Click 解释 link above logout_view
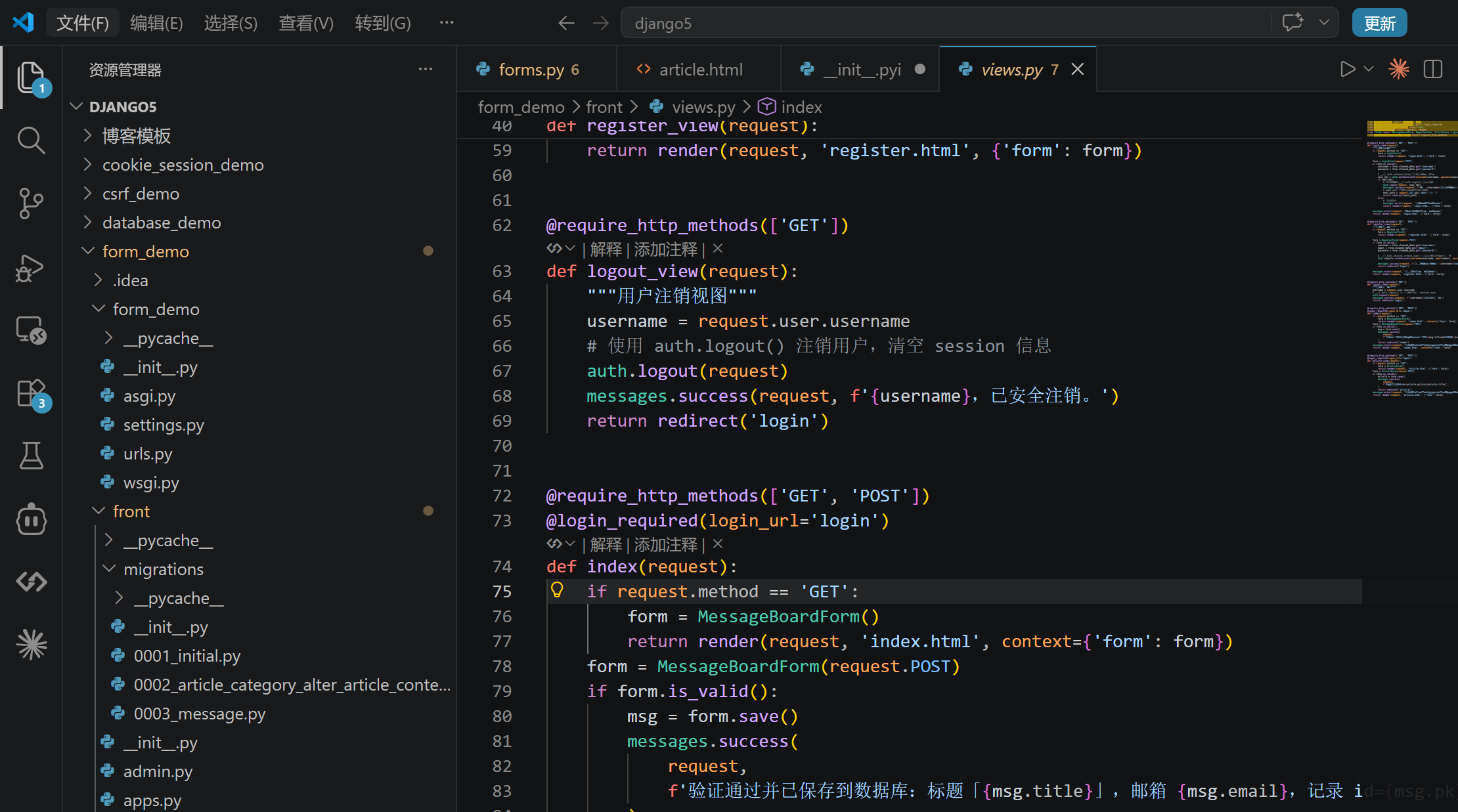This screenshot has height=812, width=1458. [x=606, y=249]
